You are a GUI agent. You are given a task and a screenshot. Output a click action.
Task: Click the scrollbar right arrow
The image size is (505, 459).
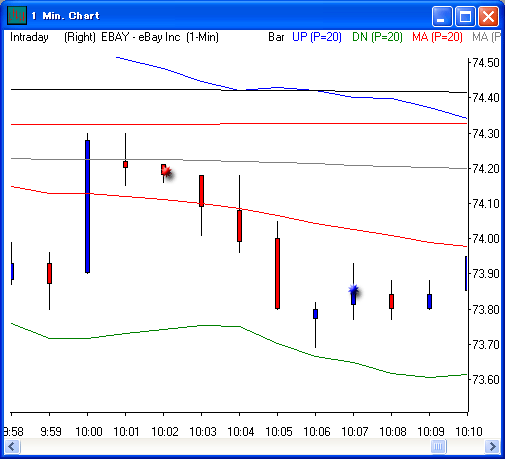pos(492,446)
